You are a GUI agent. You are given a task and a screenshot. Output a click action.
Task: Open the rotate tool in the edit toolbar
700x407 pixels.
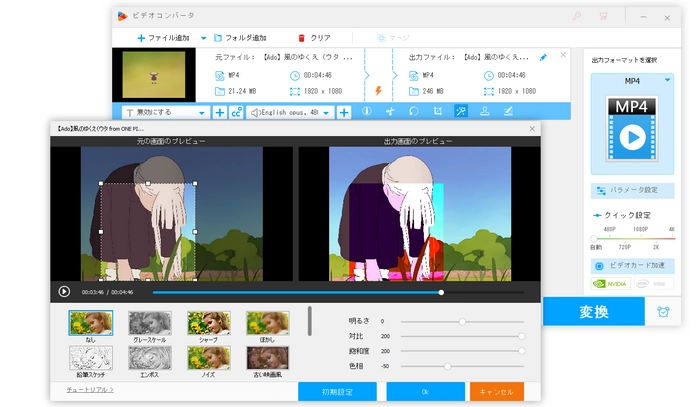(414, 112)
